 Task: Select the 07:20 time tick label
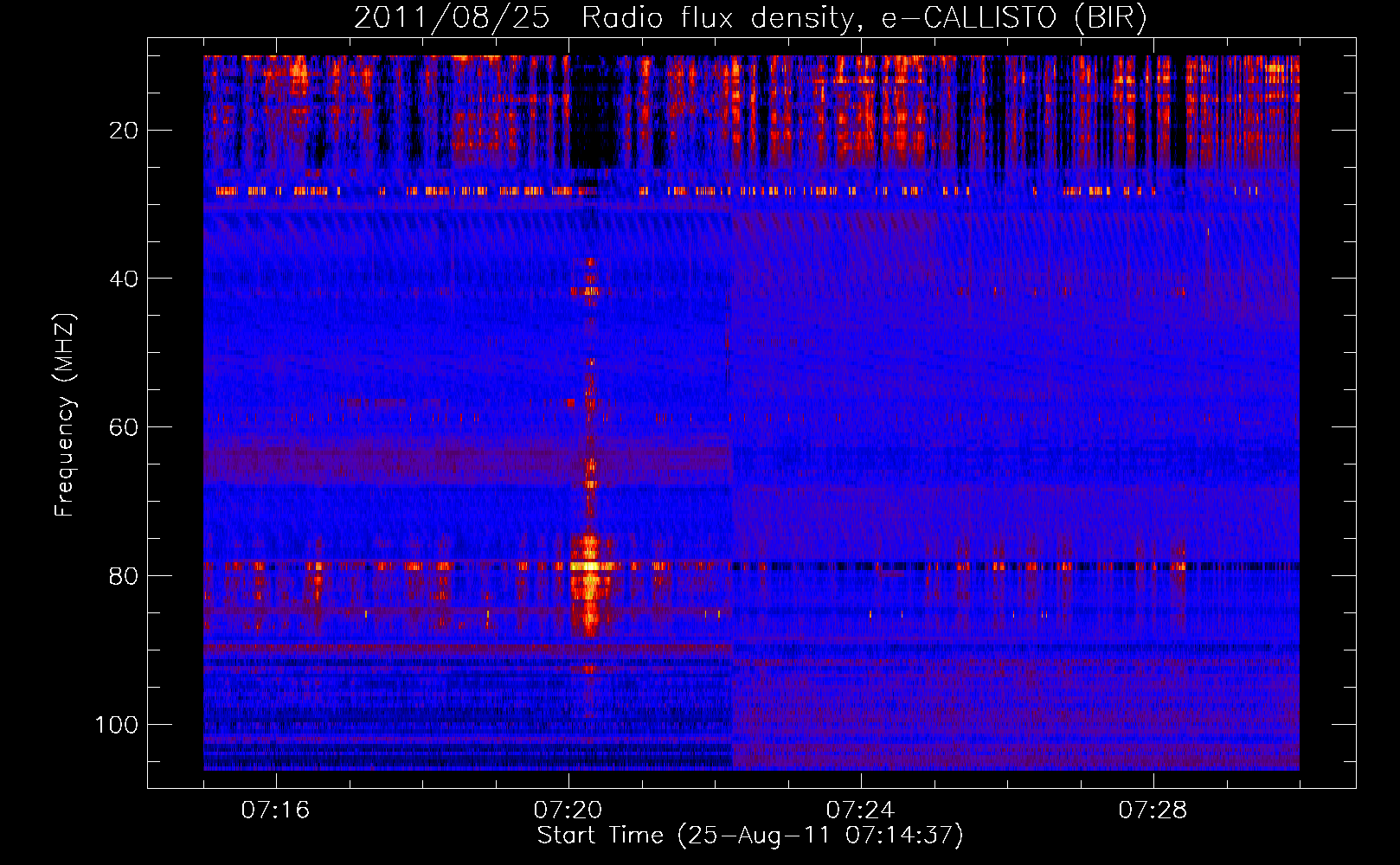click(568, 810)
